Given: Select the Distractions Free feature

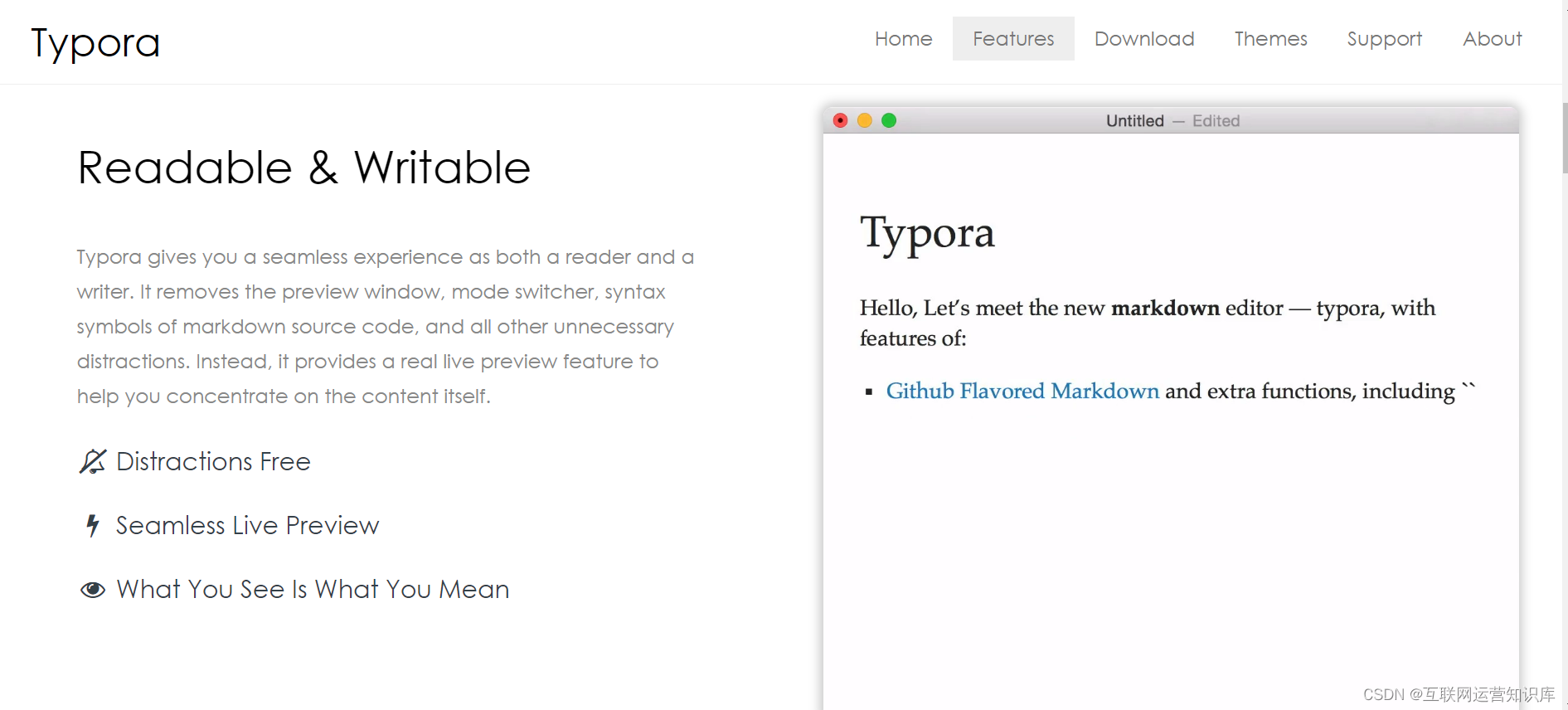Looking at the screenshot, I should tap(213, 461).
